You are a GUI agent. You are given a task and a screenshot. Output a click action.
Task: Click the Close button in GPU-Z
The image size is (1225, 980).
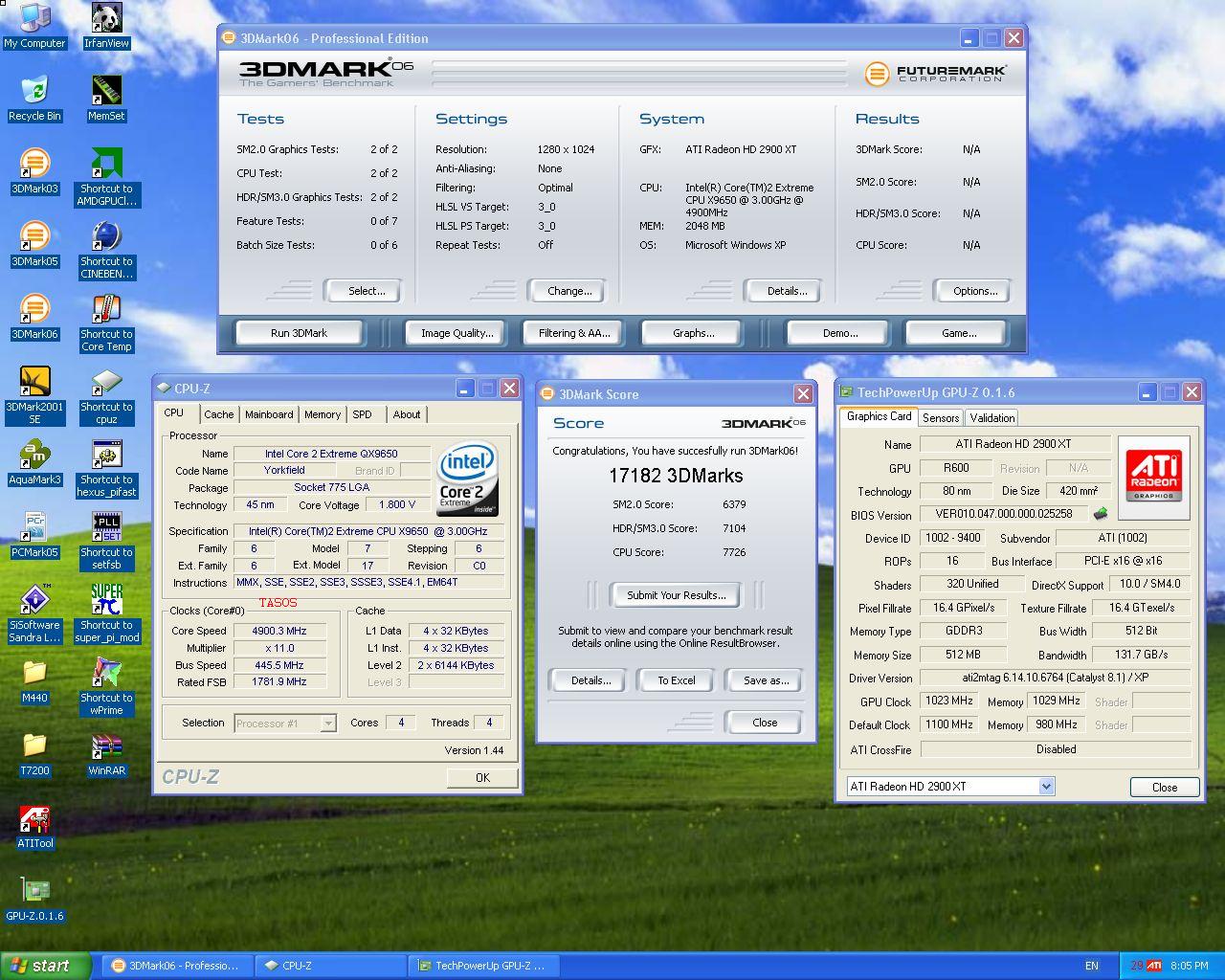pyautogui.click(x=1165, y=787)
